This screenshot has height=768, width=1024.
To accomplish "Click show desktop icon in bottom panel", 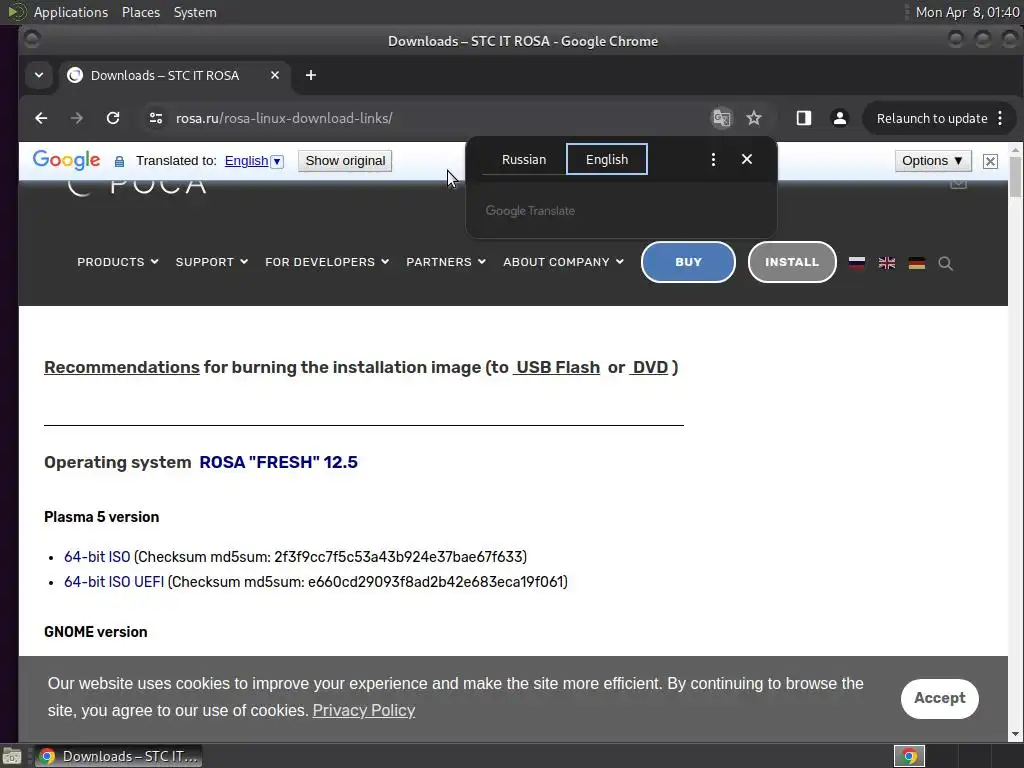I will click(x=11, y=756).
